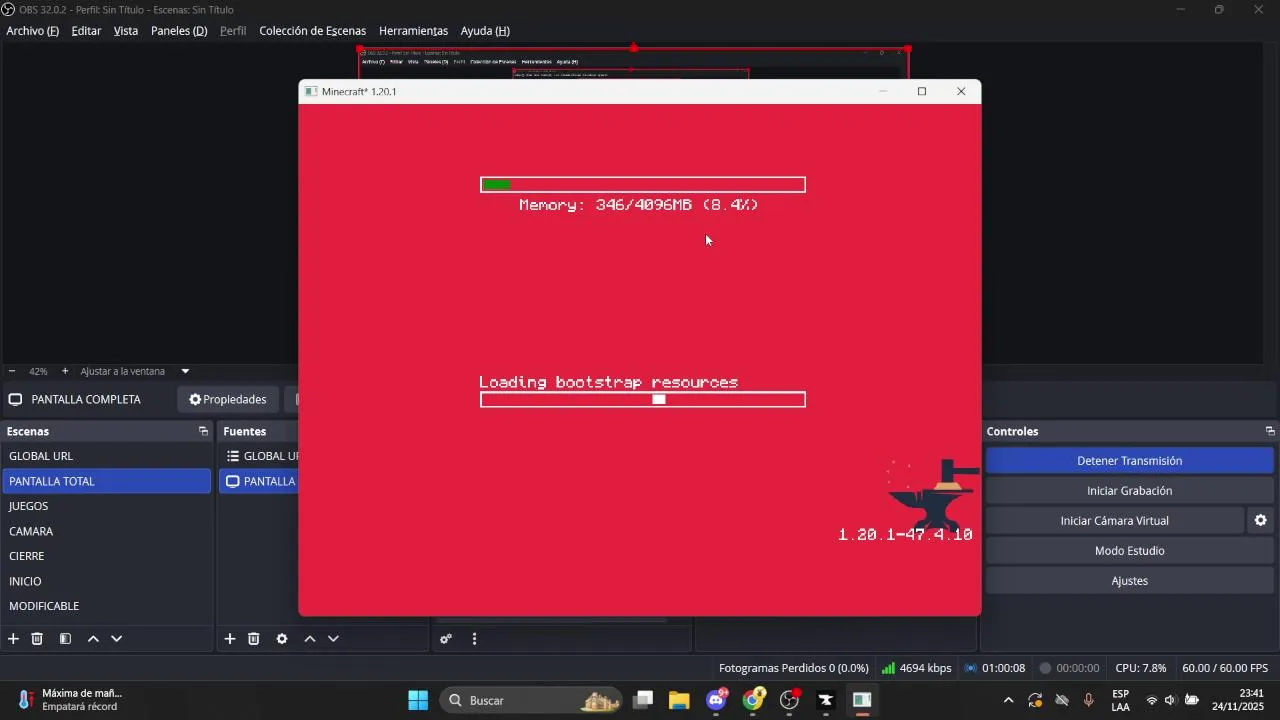Remove selected source with Fuentes trash icon

click(254, 639)
